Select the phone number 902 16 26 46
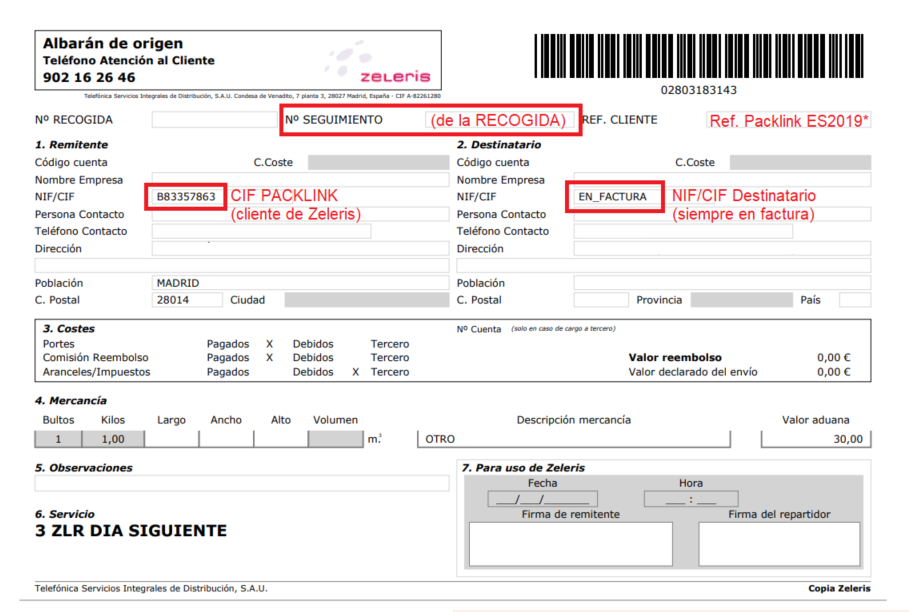This screenshot has width=909, height=612. (x=89, y=77)
